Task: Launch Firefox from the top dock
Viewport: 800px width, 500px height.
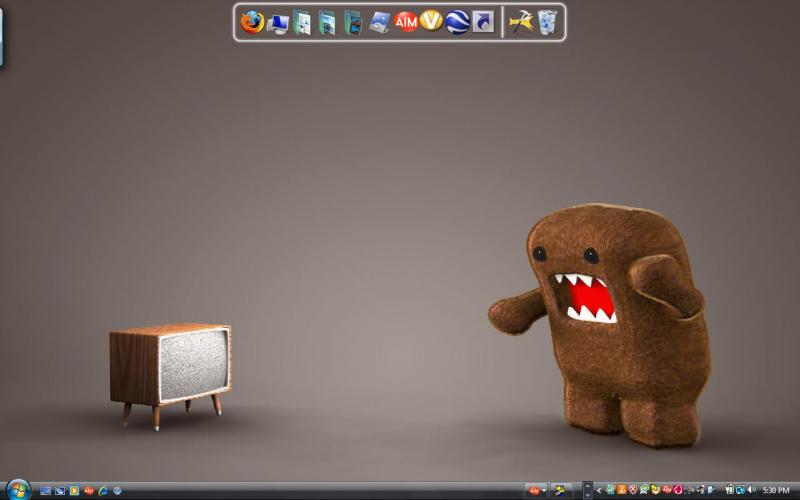Action: tap(253, 22)
